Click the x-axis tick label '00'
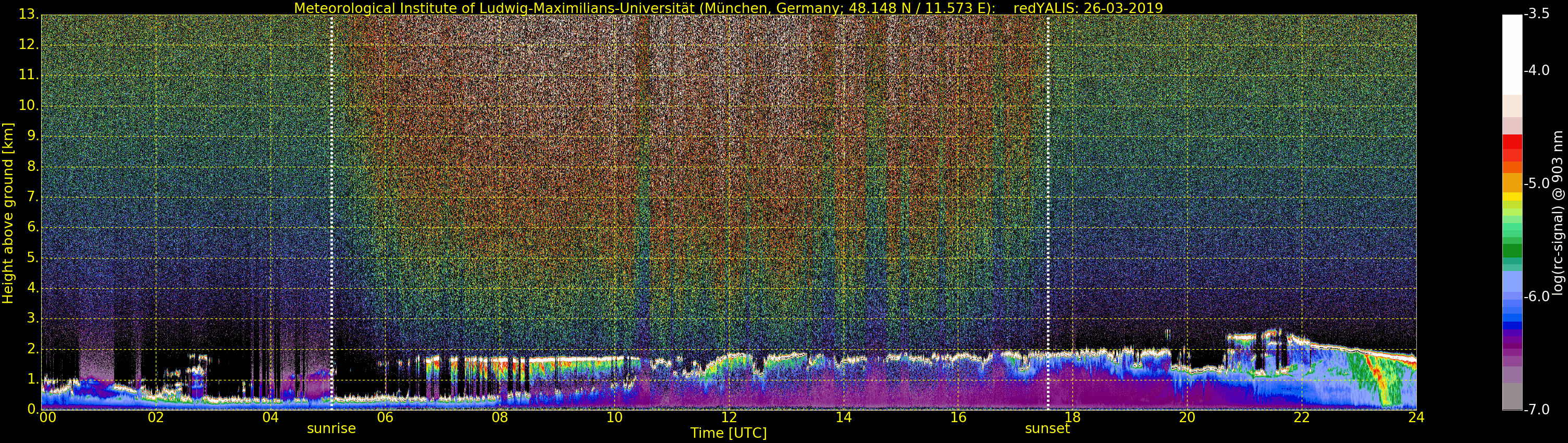The height and width of the screenshot is (443, 1568). click(47, 417)
